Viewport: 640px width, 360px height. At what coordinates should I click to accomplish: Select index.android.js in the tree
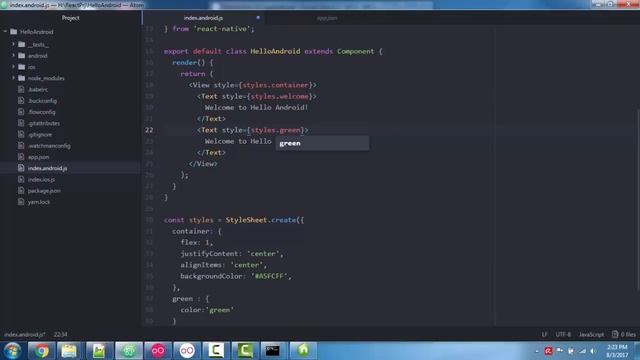tap(47, 168)
